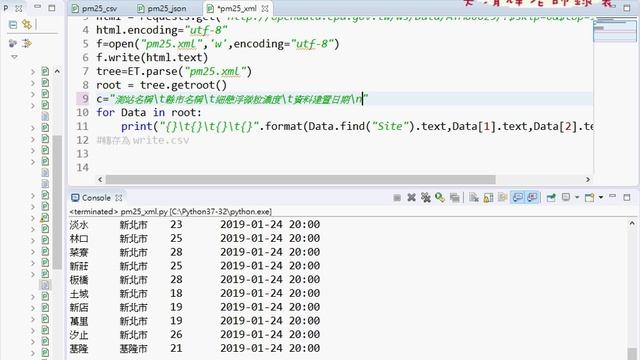Click line number 9 in the editor gutter
640x360 pixels.
pyautogui.click(x=85, y=99)
